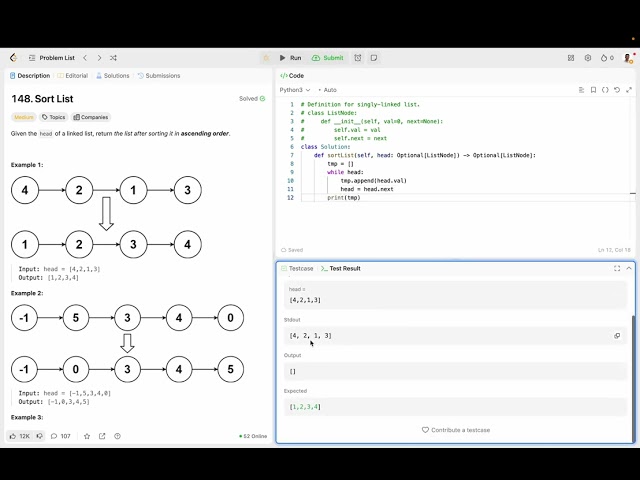Expand the Topics tag
The height and width of the screenshot is (480, 640).
coord(53,117)
